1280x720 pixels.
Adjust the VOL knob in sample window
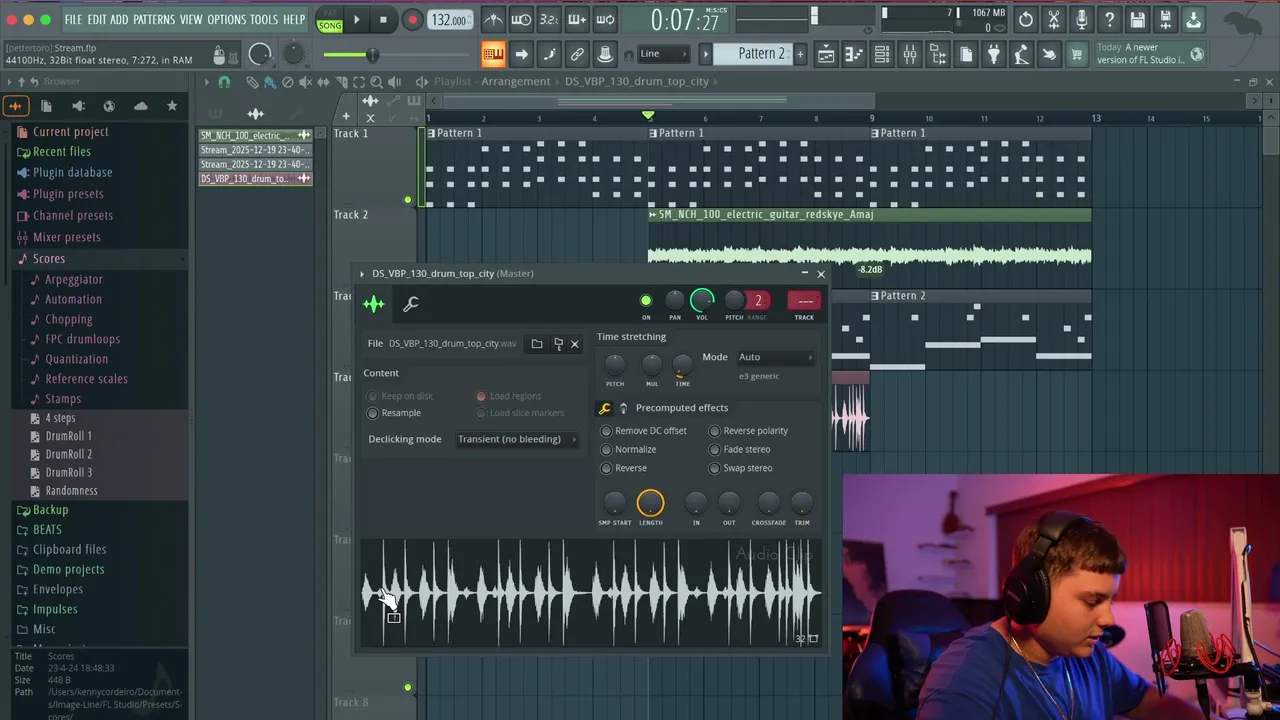(x=702, y=300)
